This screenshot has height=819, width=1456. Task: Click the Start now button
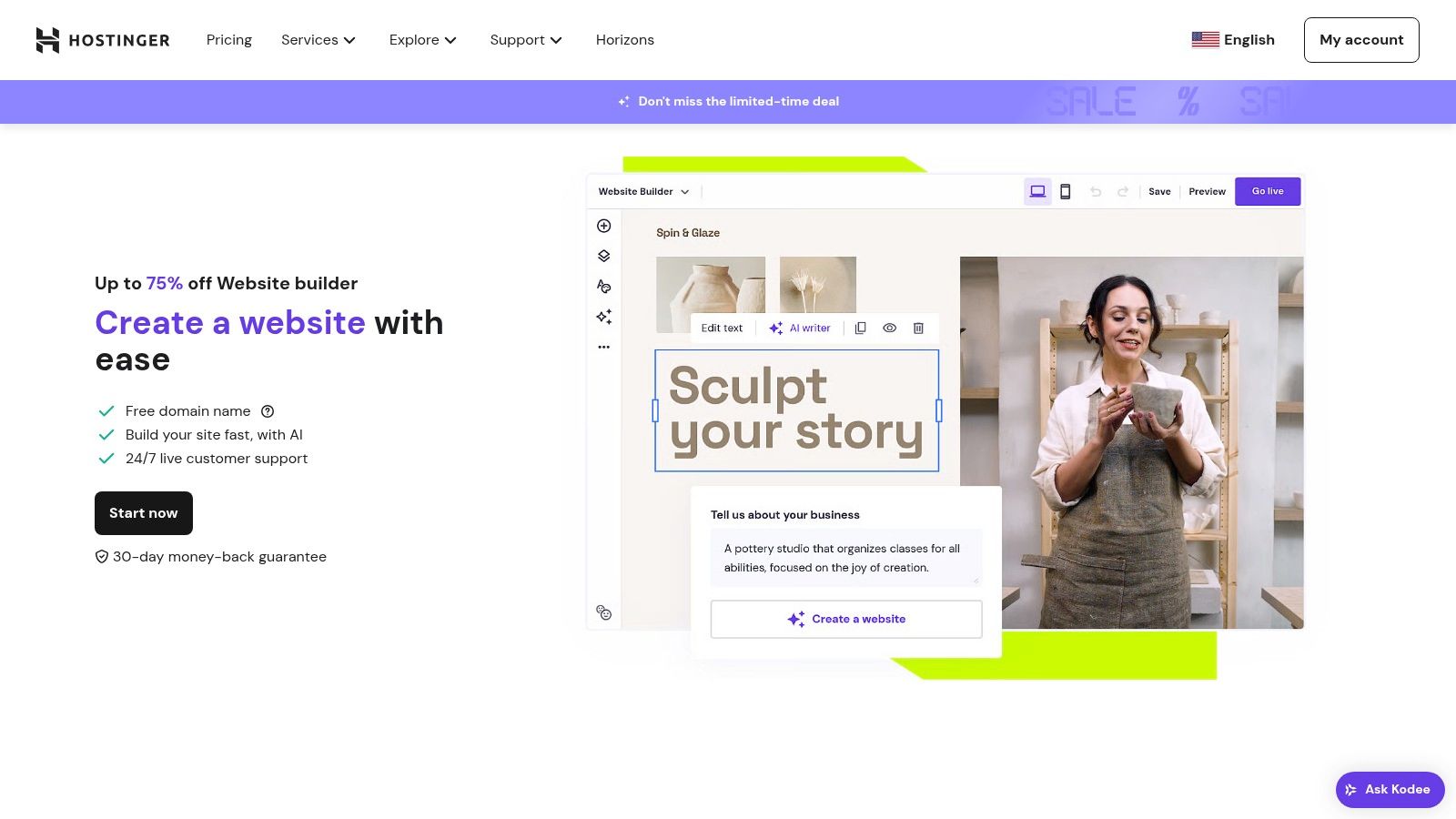pyautogui.click(x=144, y=513)
